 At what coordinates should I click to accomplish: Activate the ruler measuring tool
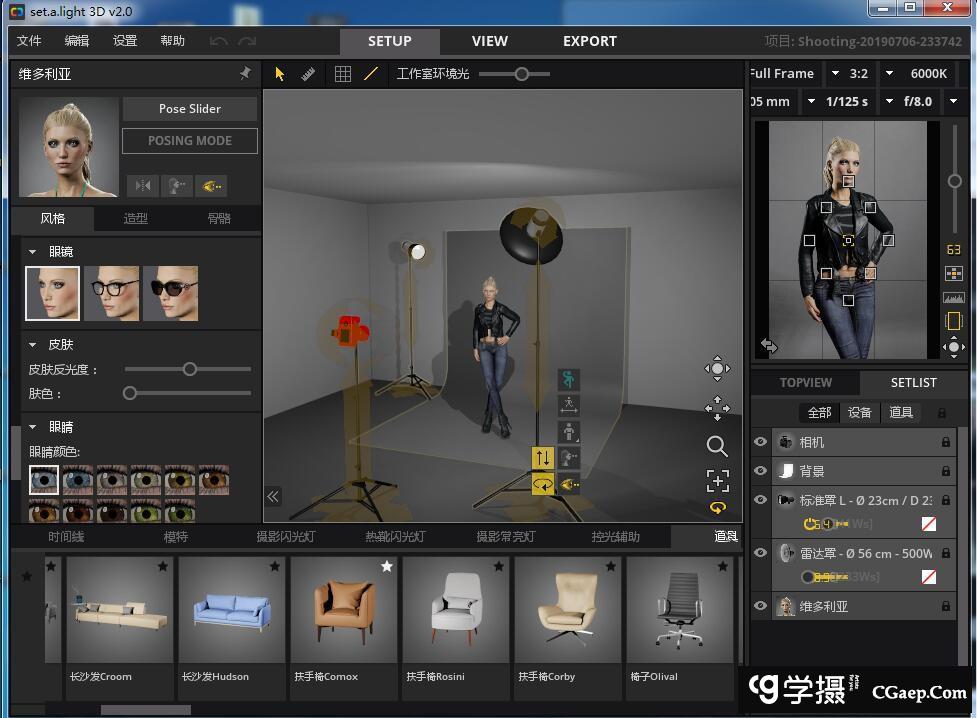308,74
